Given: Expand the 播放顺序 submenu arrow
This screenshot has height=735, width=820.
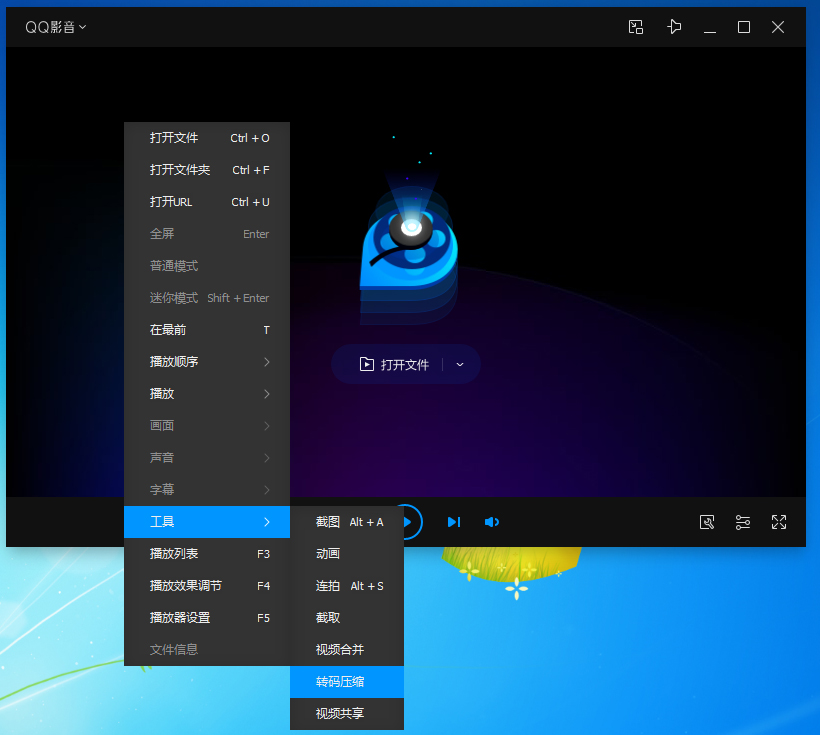Looking at the screenshot, I should pyautogui.click(x=266, y=361).
